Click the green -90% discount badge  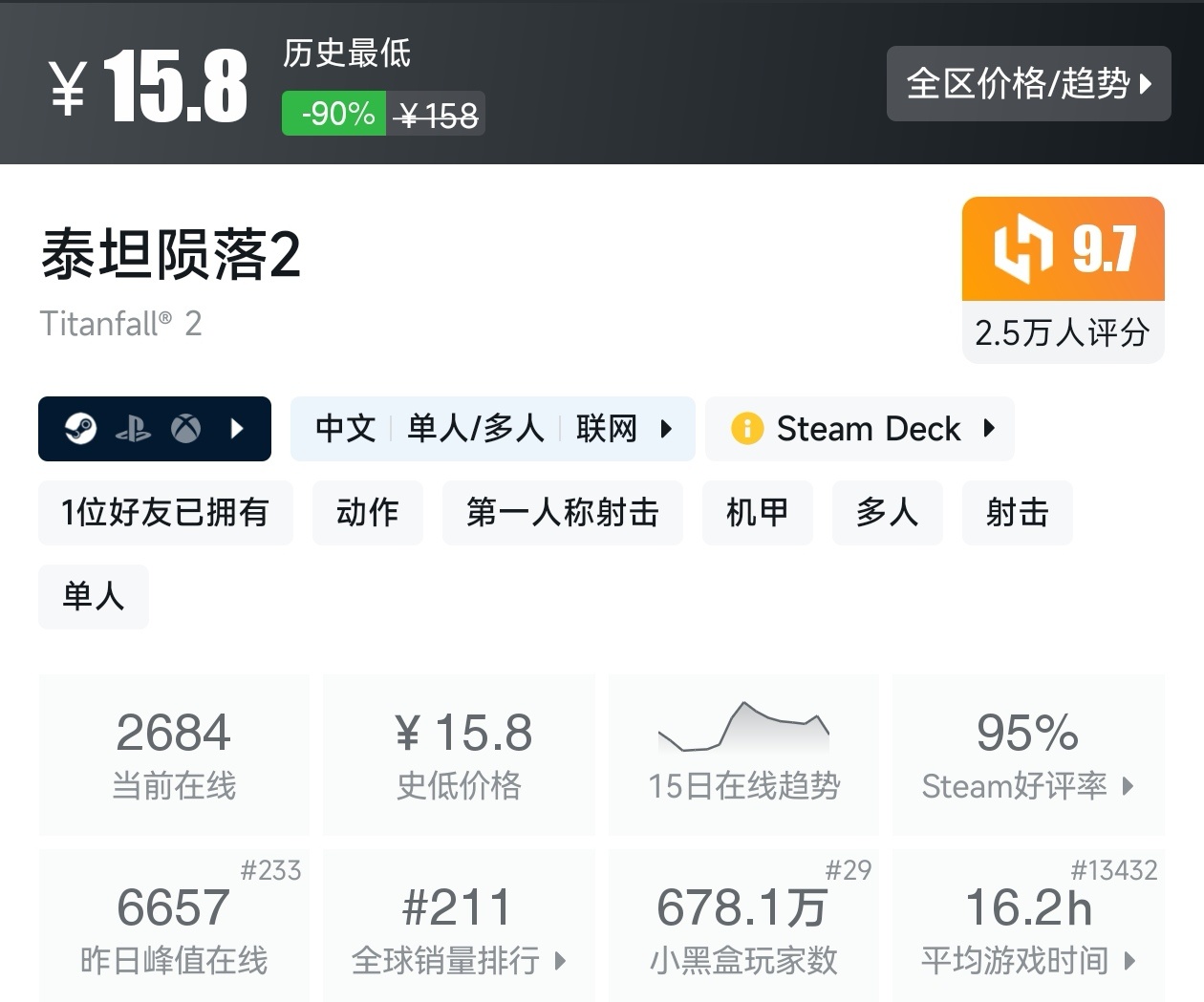pos(333,114)
